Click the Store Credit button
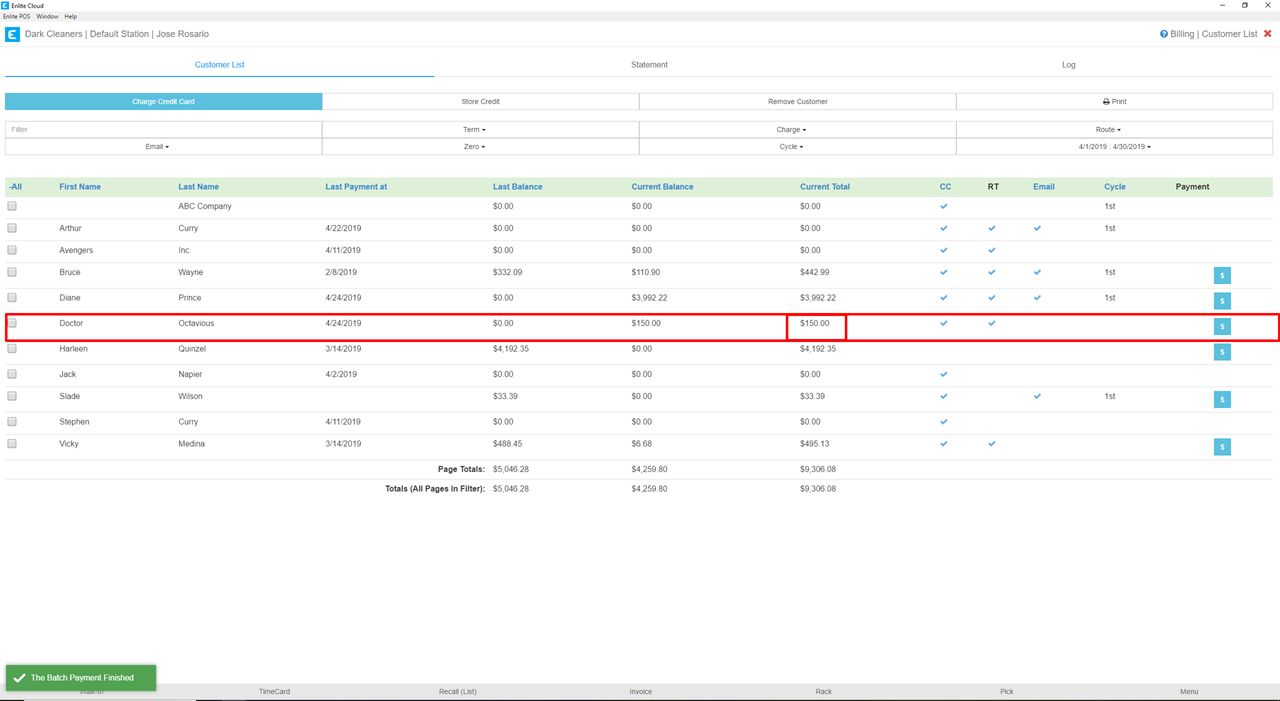This screenshot has height=701, width=1280. (480, 101)
